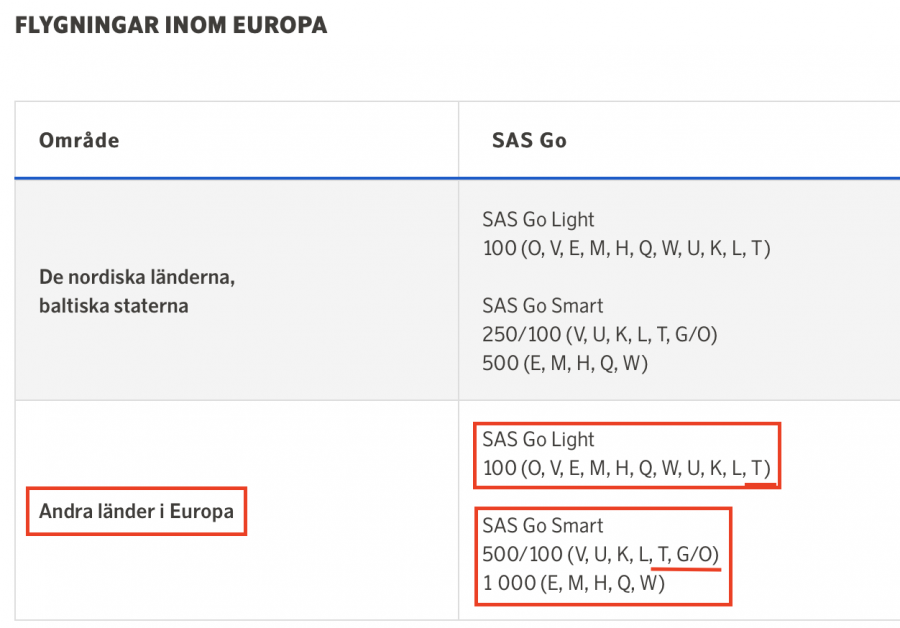Click SAS Go Light in the Nordic row
Screen dimensions: 900x628
538,219
